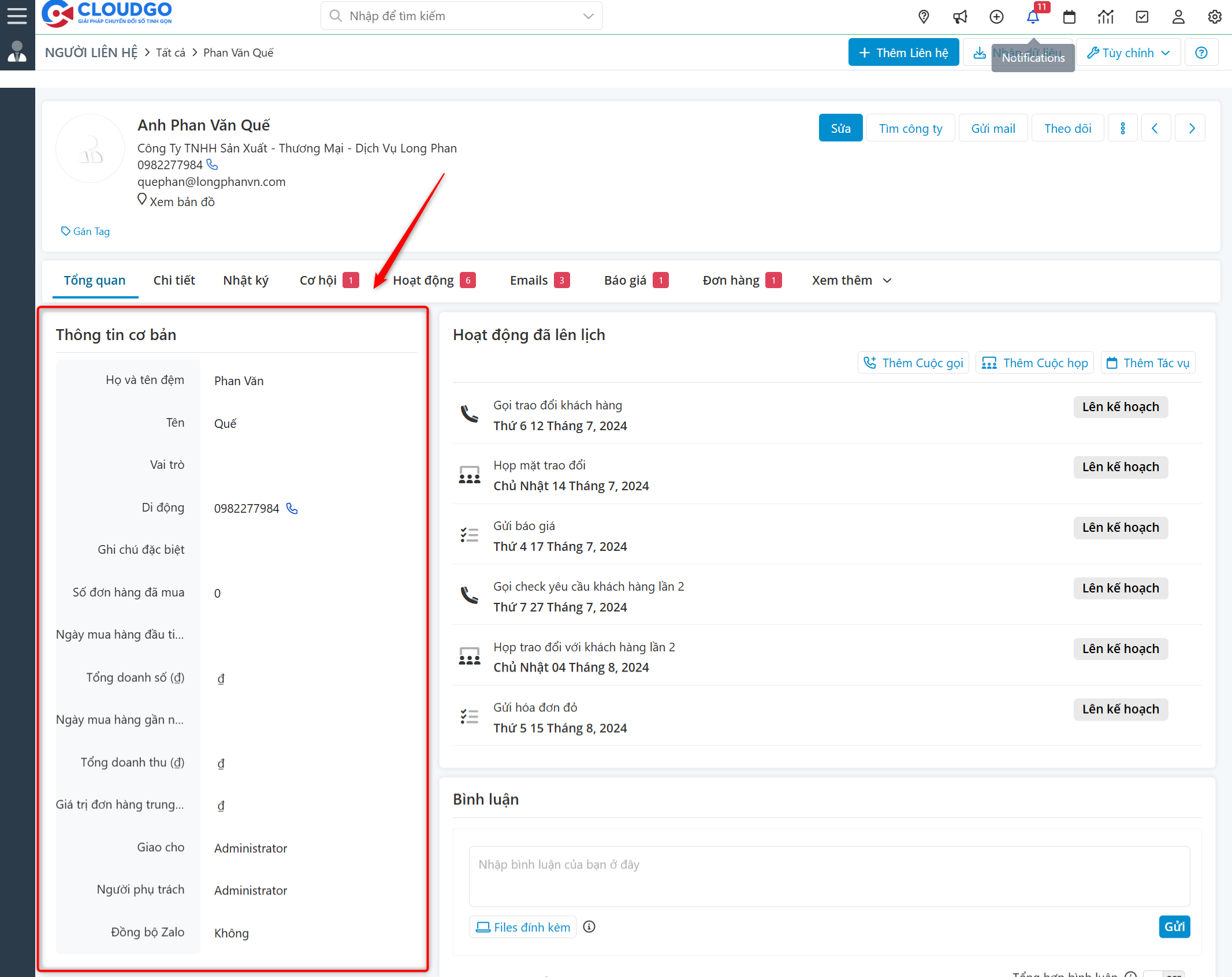Open the Calendar icon in top bar

click(1069, 17)
